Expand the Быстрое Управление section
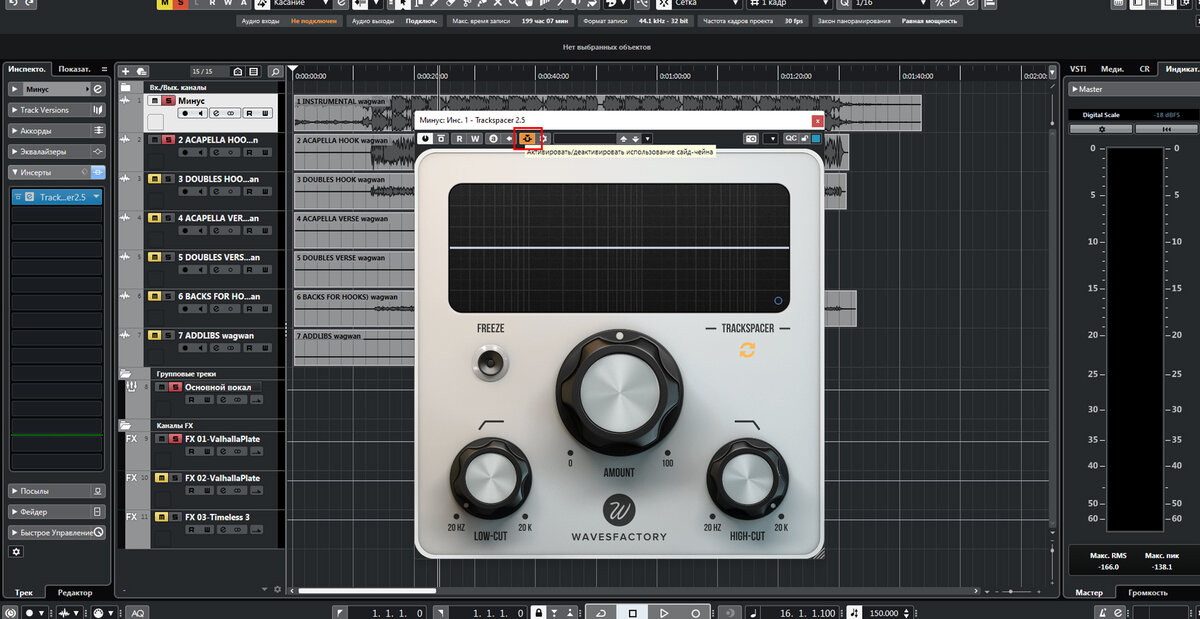This screenshot has width=1200, height=619. pos(56,532)
